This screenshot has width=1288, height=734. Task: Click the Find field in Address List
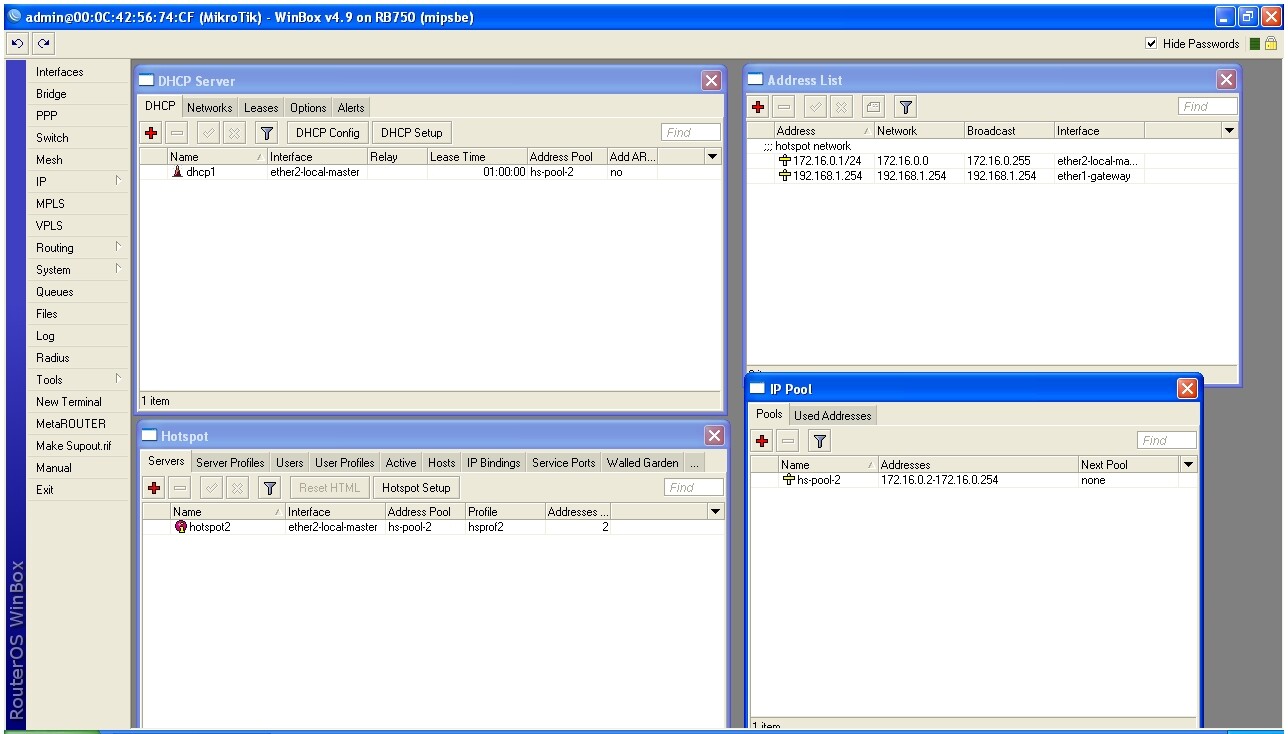[x=1208, y=106]
